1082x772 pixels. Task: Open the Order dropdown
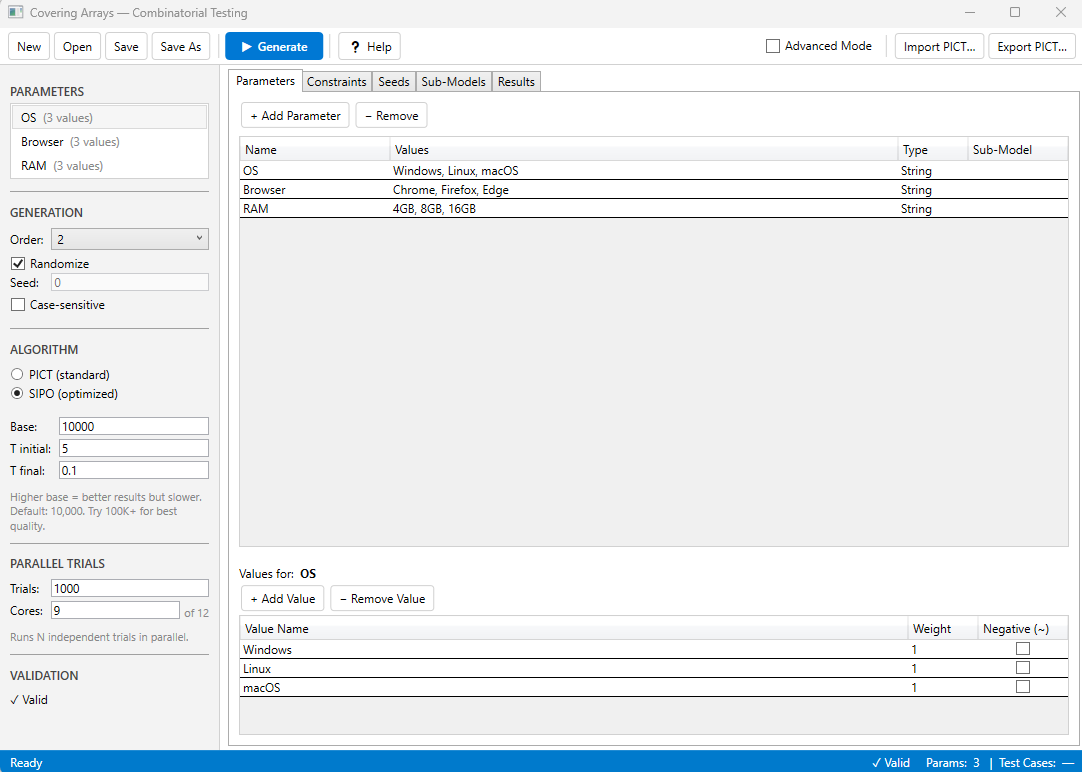129,239
